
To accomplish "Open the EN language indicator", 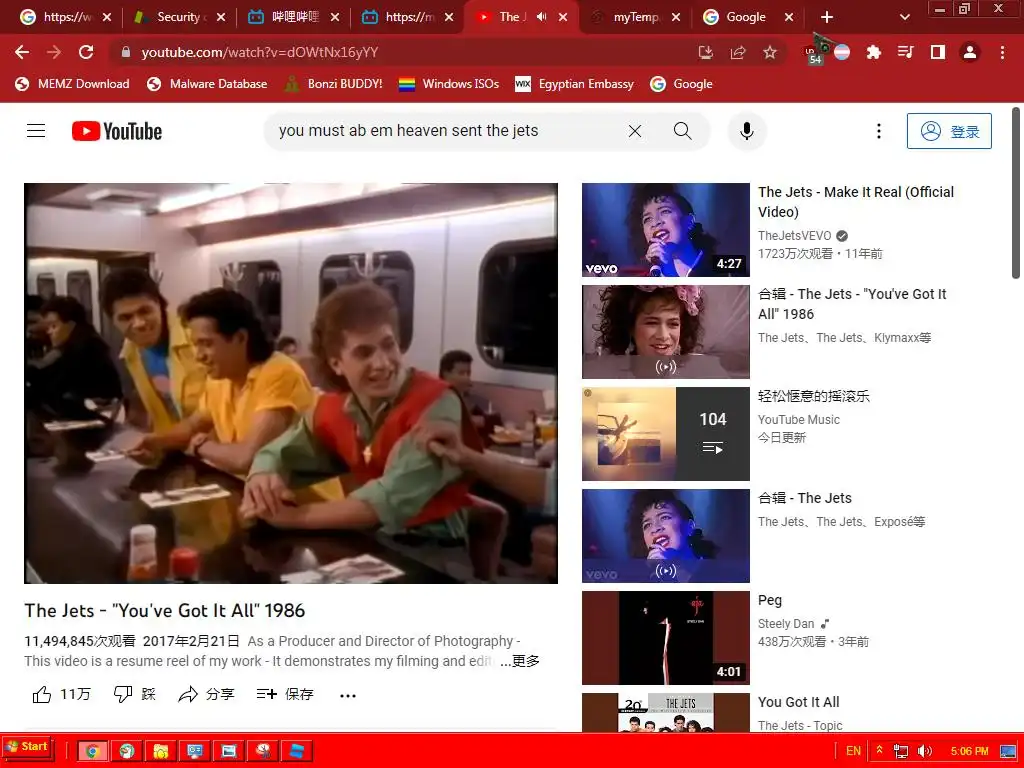I will pos(853,751).
